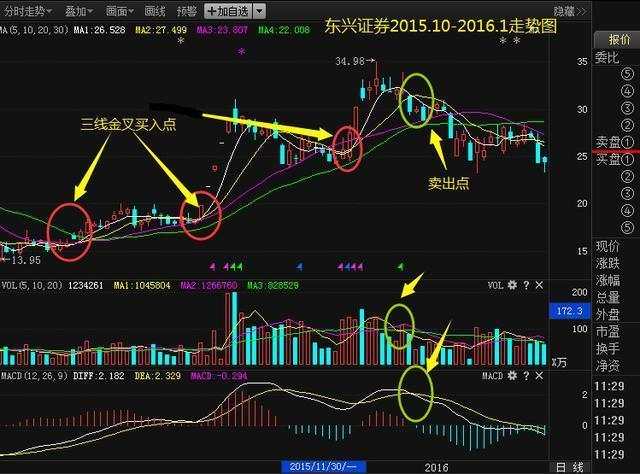Open help for the MACD indicator

click(x=526, y=375)
